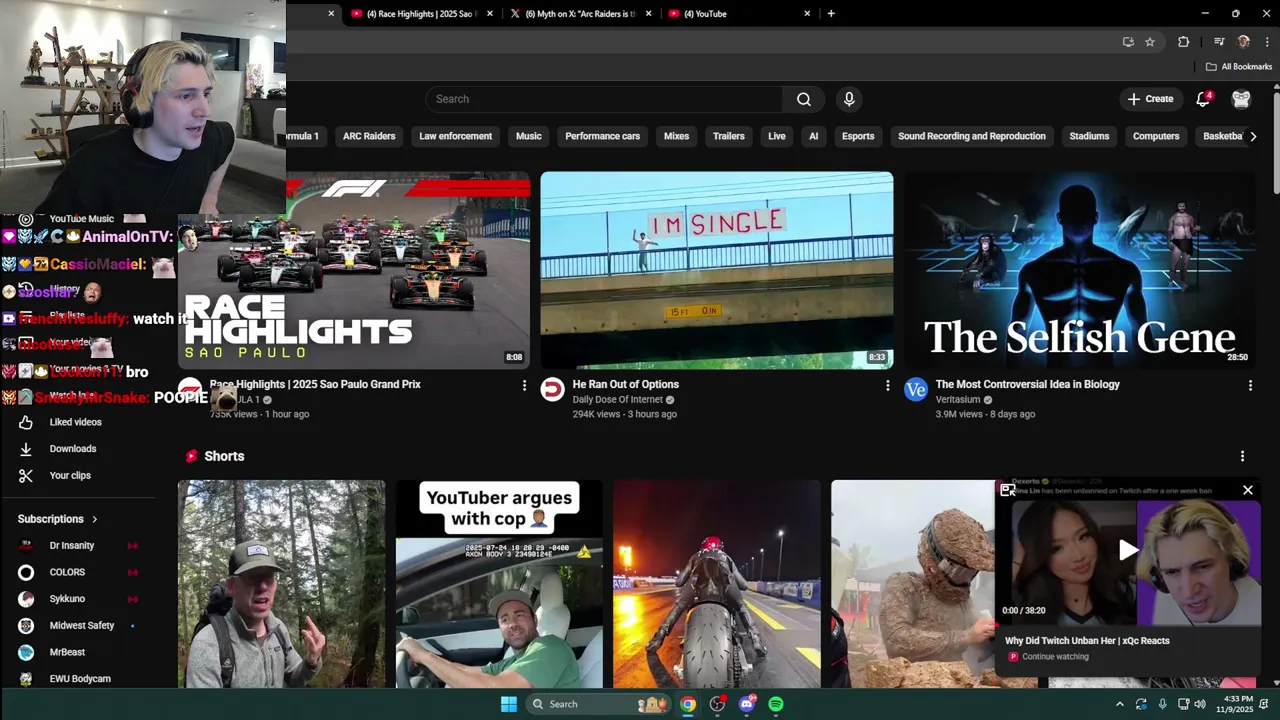Open the MrBeast subscription
The image size is (1280, 720).
coord(67,652)
